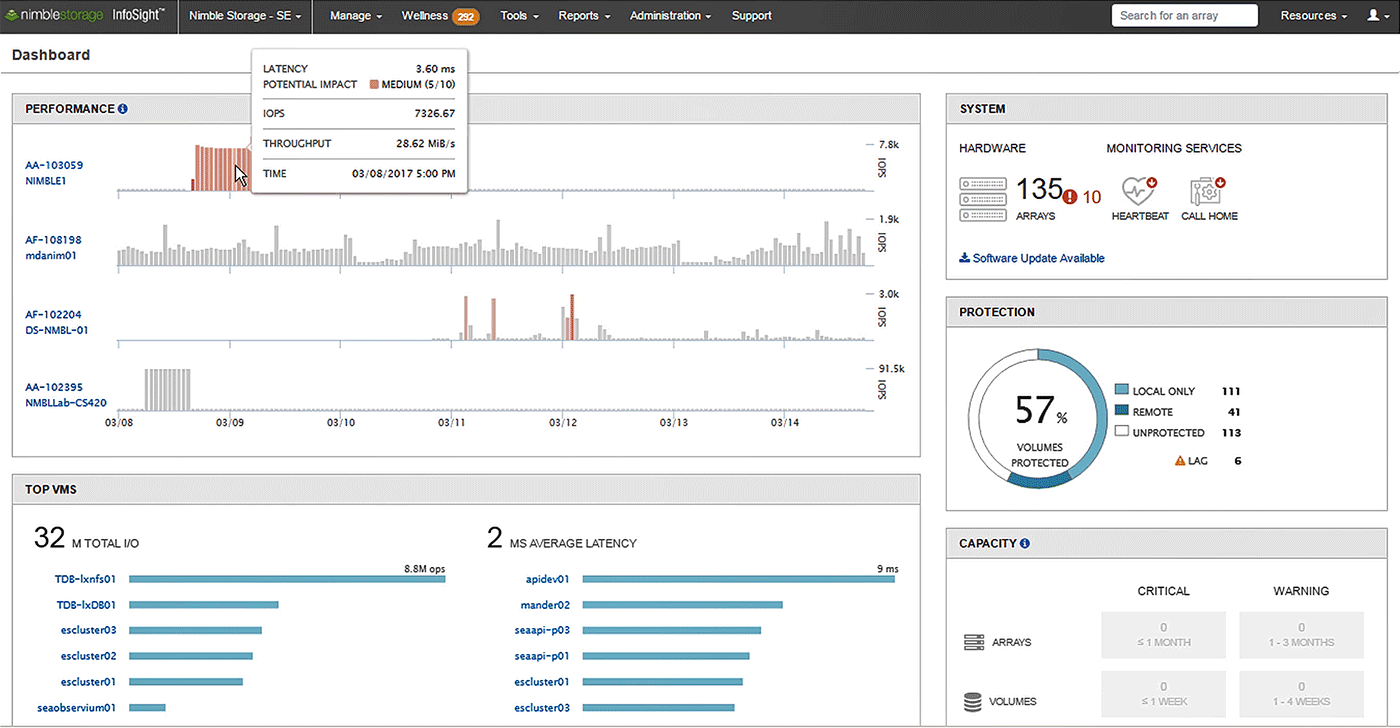Viewport: 1400px width, 728px height.
Task: Click the Software Update download icon
Action: (965, 258)
